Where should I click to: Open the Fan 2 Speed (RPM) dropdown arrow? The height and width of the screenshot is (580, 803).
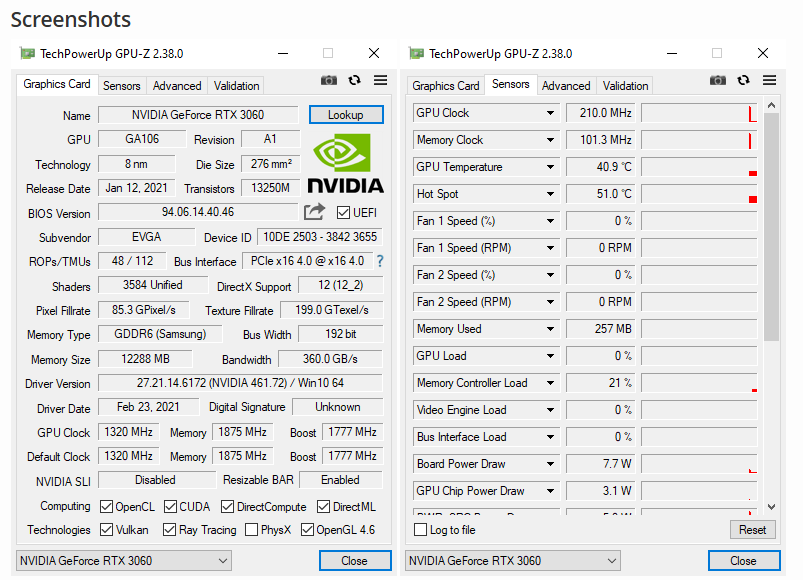550,302
